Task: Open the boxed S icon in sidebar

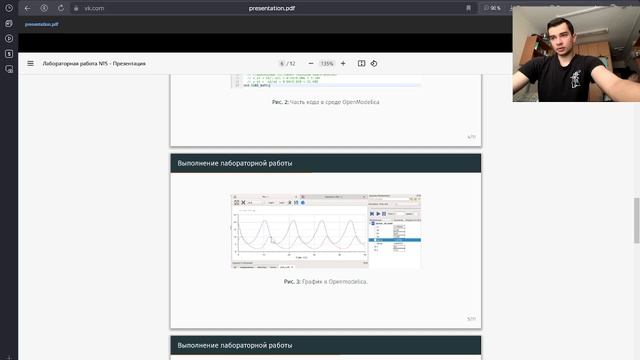Action: (9, 54)
